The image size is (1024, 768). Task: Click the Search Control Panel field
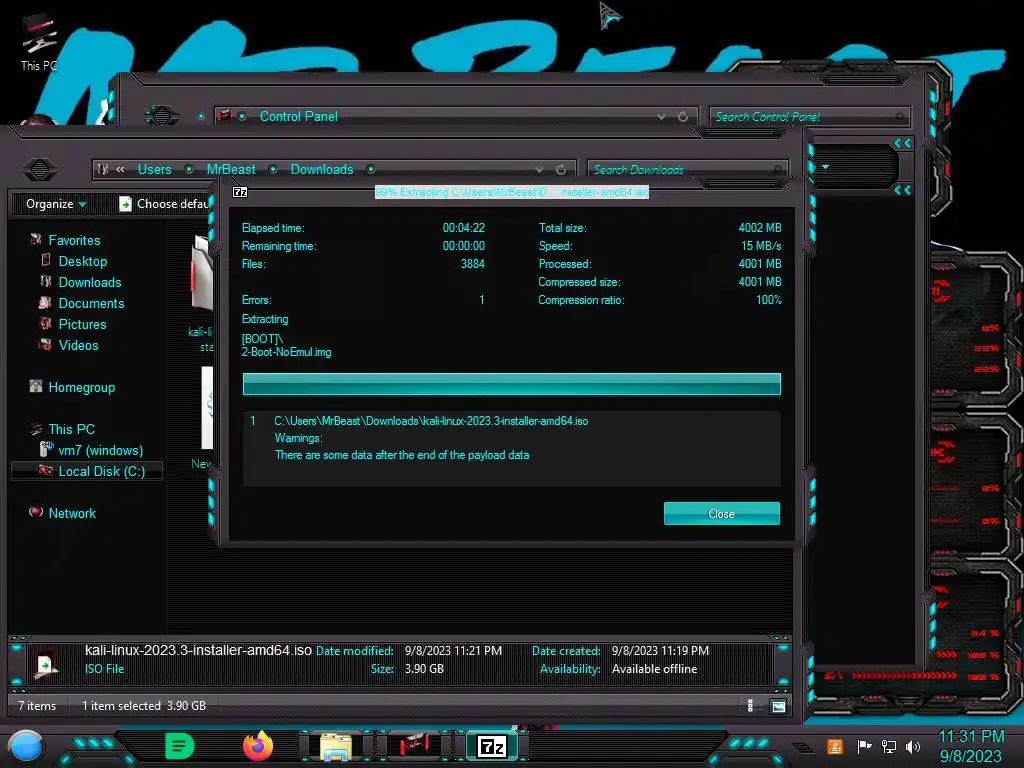808,117
